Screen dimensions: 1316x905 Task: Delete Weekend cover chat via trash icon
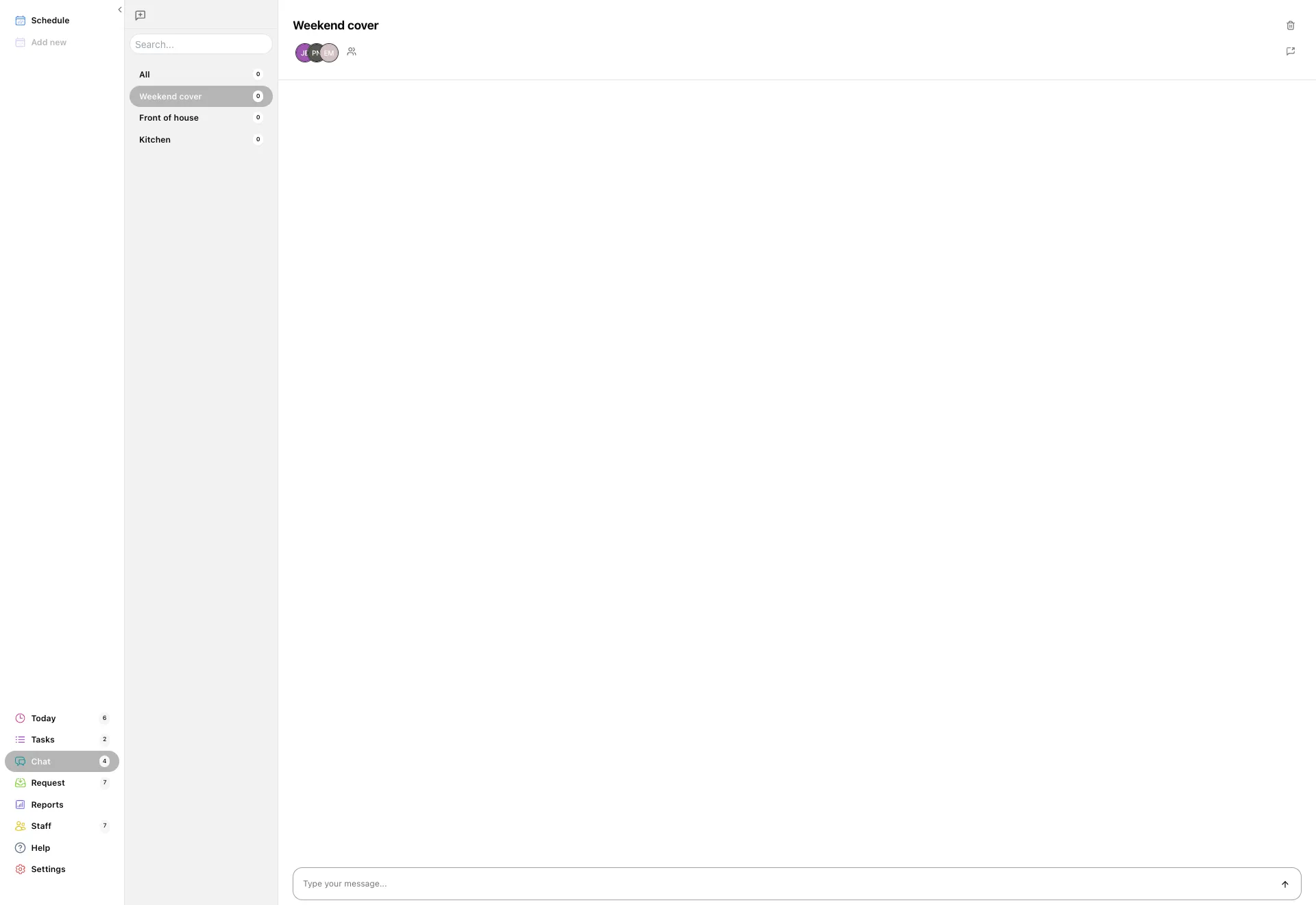[1291, 25]
